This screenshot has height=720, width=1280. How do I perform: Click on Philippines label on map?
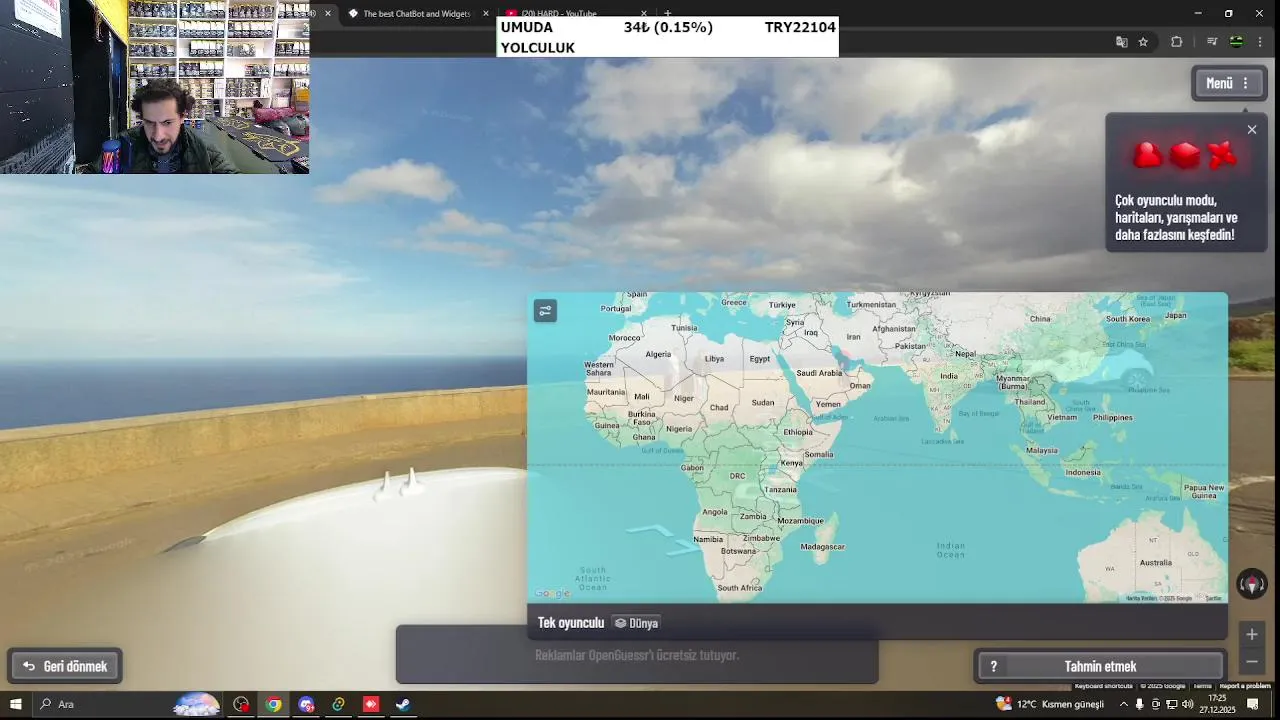1113,418
